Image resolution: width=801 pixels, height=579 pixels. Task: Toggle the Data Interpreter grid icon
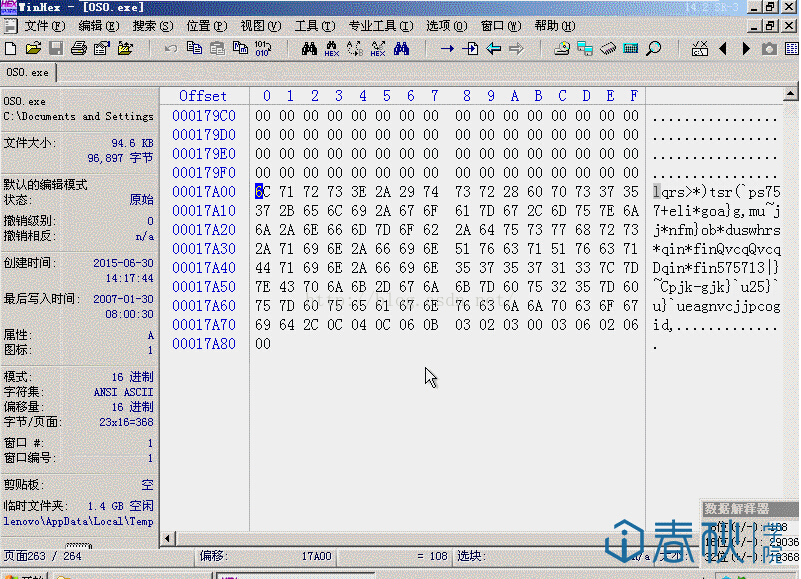click(792, 49)
